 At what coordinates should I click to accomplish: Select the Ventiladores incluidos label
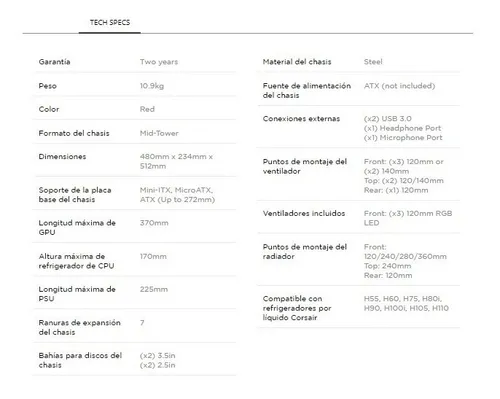coord(304,213)
